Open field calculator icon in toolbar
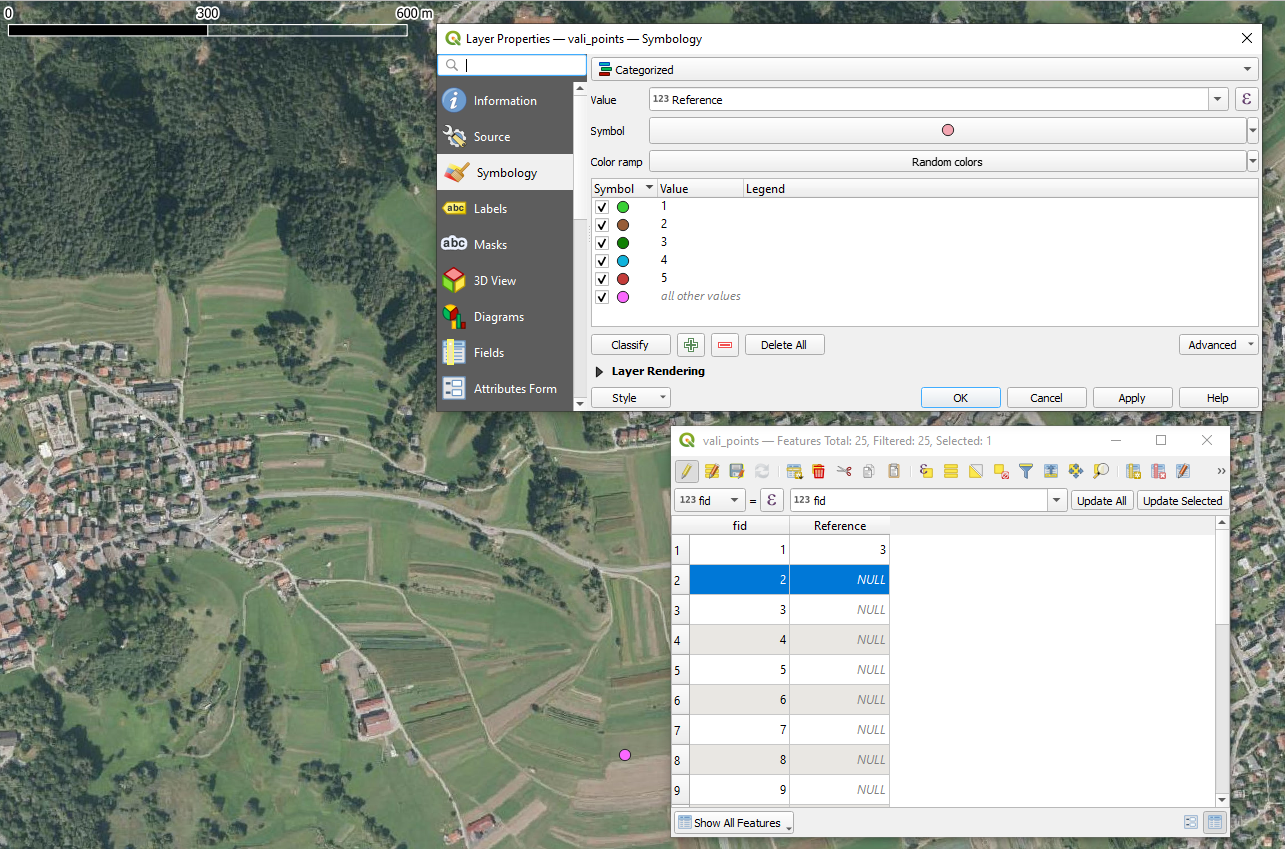 point(1183,471)
